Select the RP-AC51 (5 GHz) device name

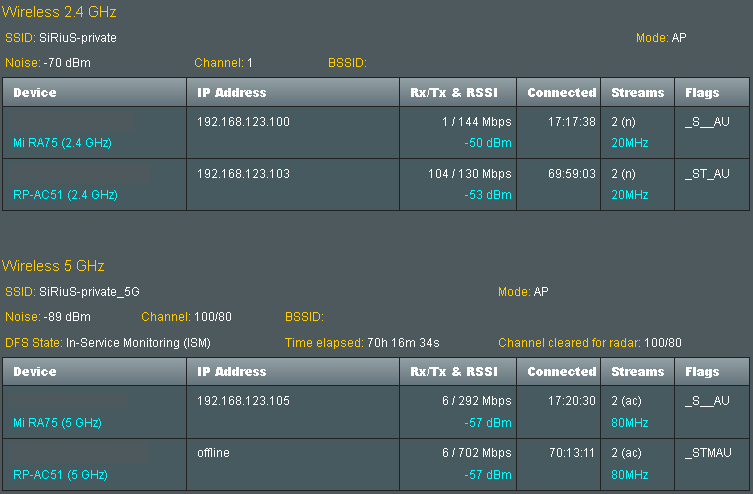coord(61,474)
